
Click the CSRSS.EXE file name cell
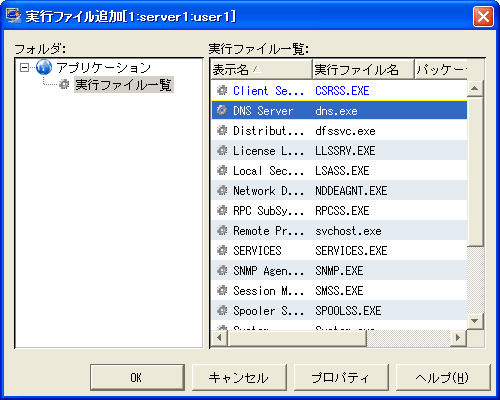[342, 91]
